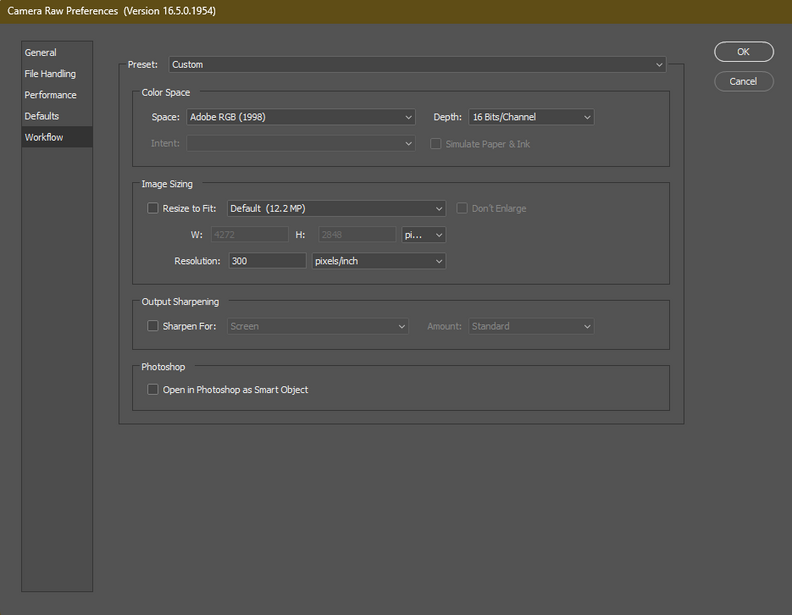Image resolution: width=792 pixels, height=615 pixels.
Task: Toggle the Don't Enlarge checkbox
Action: 462,208
